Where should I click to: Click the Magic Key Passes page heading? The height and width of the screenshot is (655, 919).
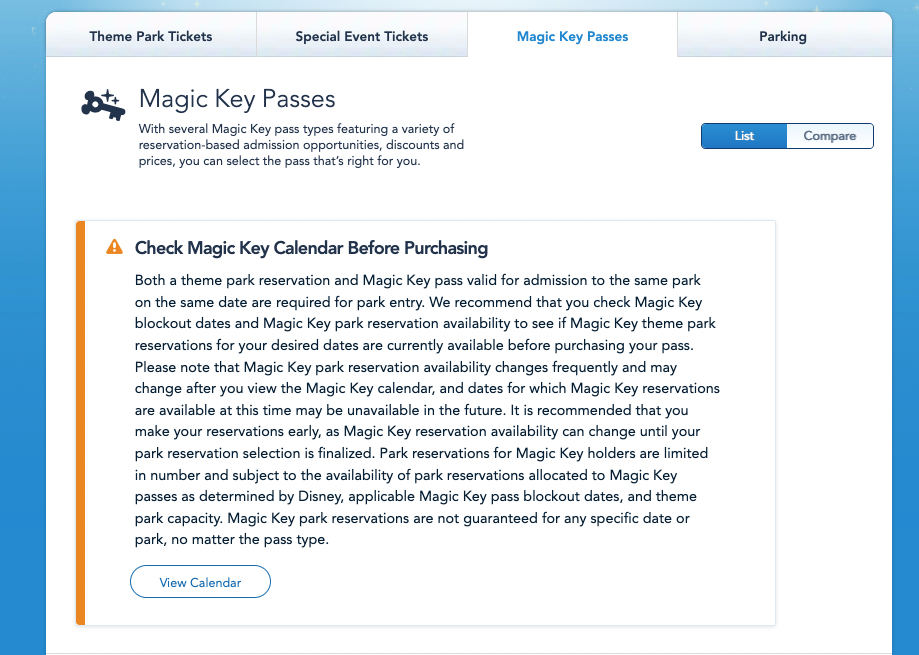pos(237,98)
